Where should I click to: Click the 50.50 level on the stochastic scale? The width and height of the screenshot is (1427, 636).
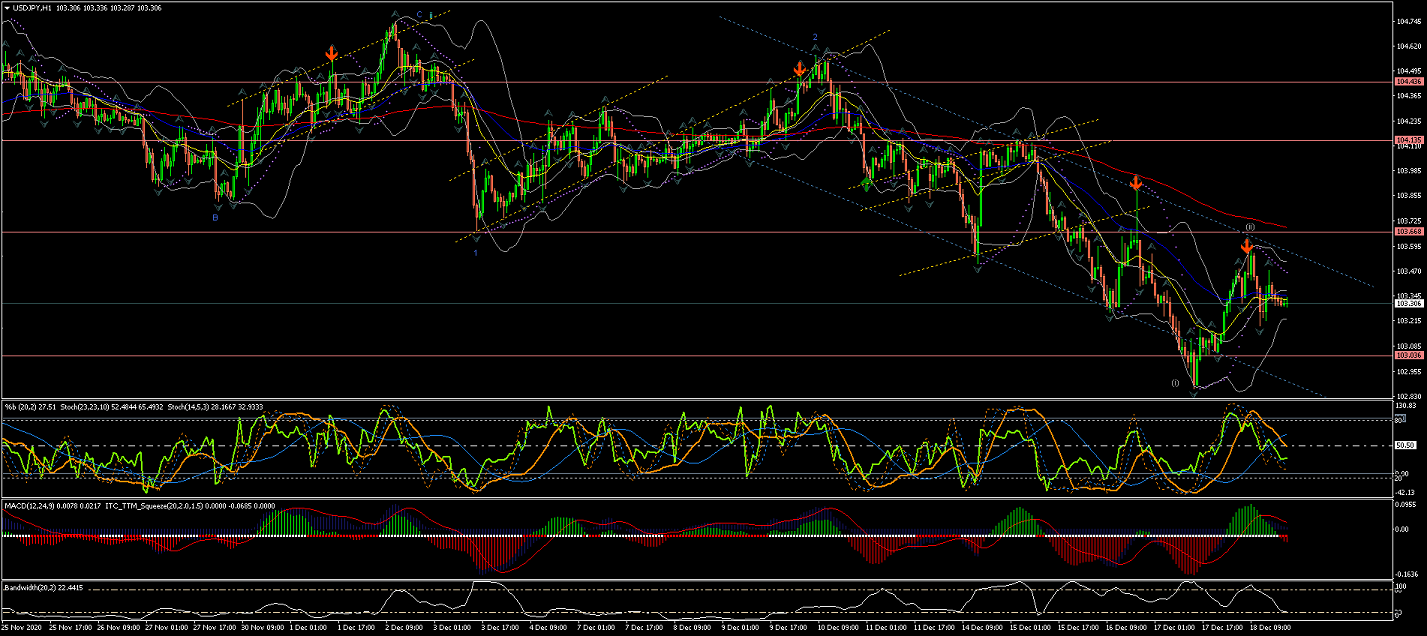coord(1407,446)
